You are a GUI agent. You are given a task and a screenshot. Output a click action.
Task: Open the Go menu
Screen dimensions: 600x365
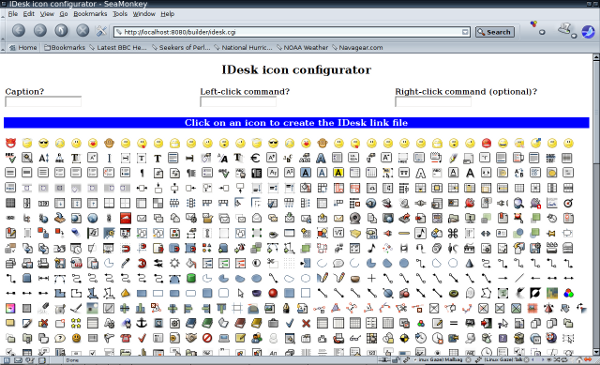[x=64, y=14]
